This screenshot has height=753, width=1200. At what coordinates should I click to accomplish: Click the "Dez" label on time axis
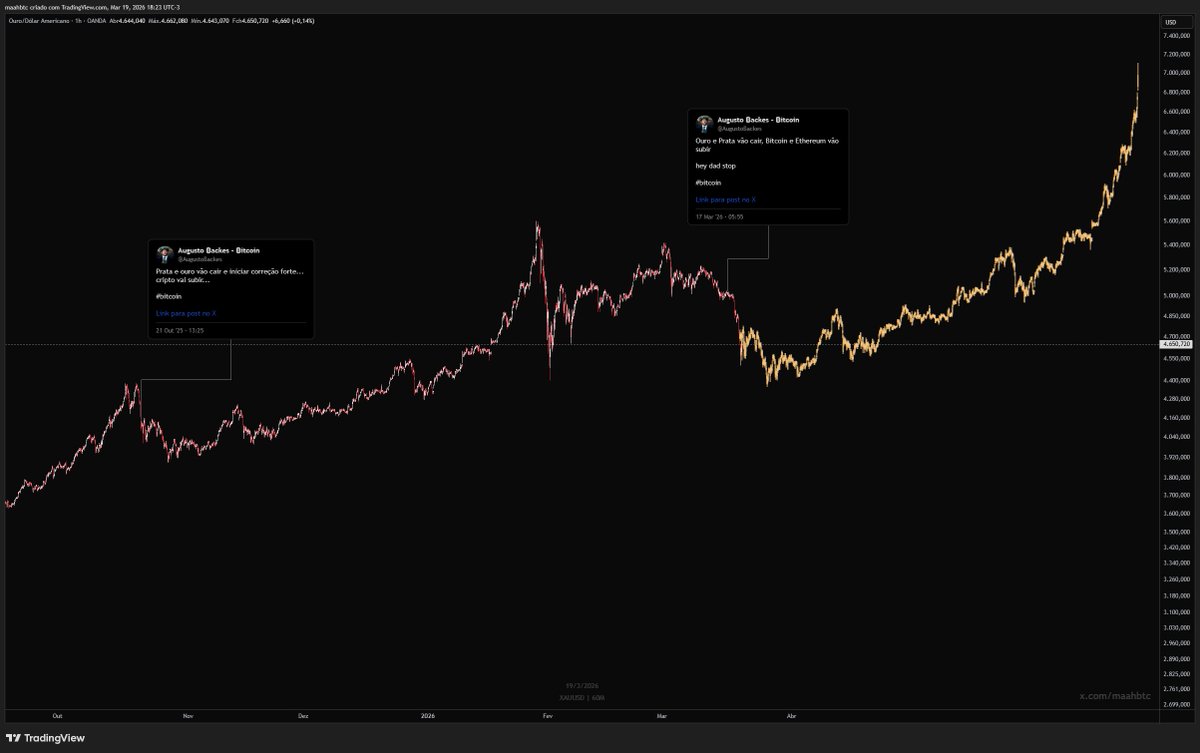[304, 716]
